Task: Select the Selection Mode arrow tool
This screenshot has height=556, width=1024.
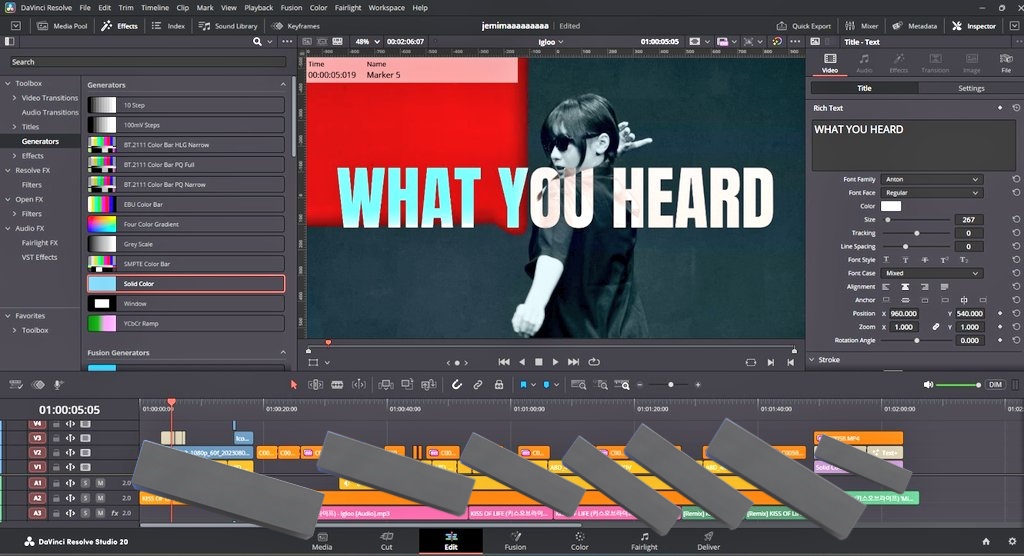Action: click(293, 385)
